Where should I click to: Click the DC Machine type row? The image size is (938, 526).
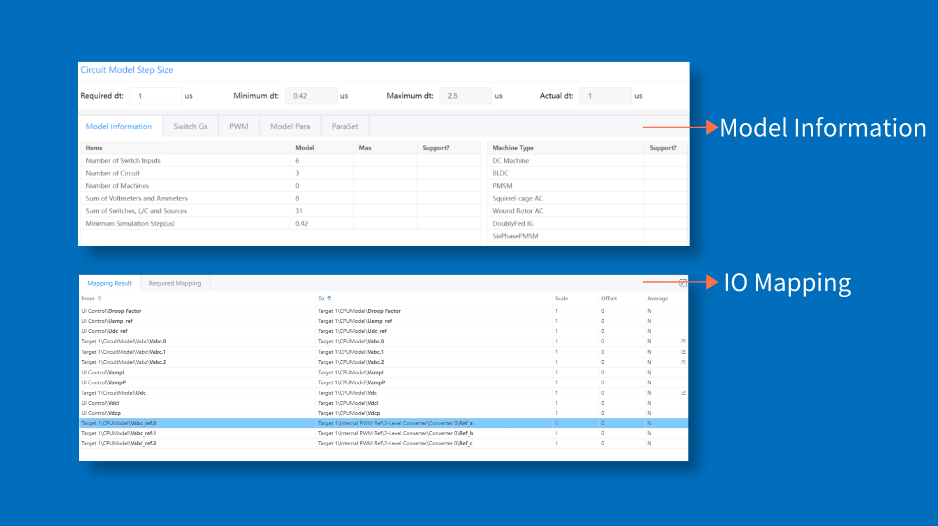[x=587, y=160]
